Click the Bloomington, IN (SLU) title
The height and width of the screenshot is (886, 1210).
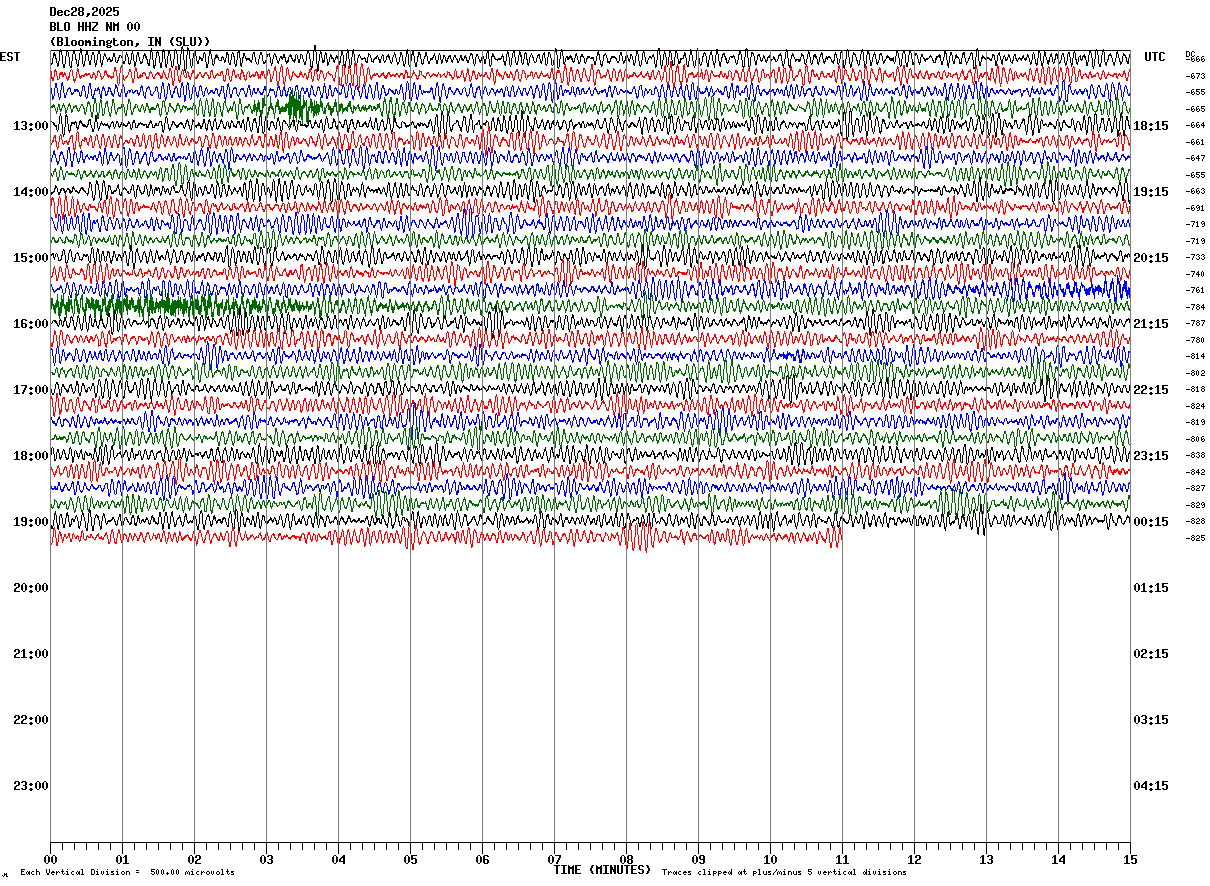(x=130, y=42)
